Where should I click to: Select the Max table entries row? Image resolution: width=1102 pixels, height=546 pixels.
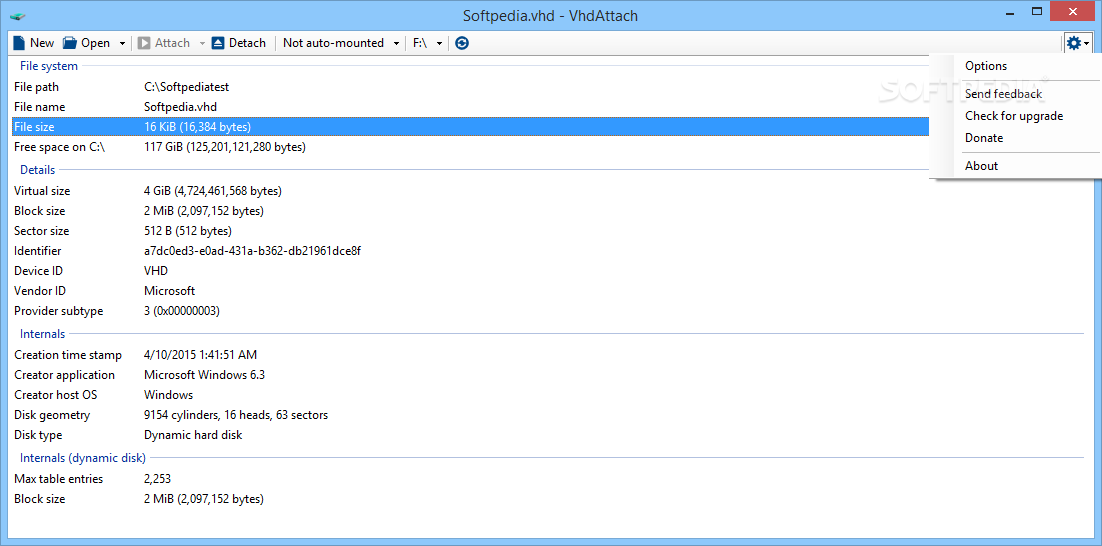[548, 479]
